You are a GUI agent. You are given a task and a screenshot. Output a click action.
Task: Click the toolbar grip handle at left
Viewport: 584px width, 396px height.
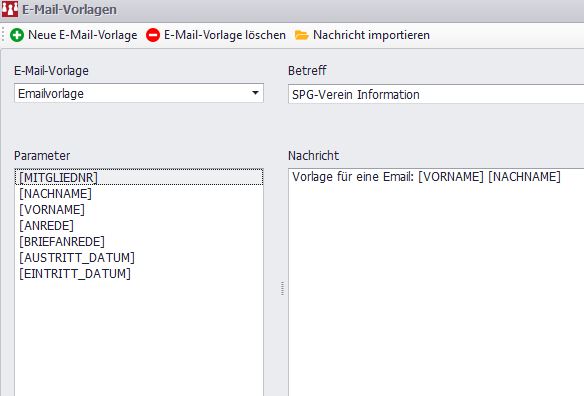pos(3,35)
